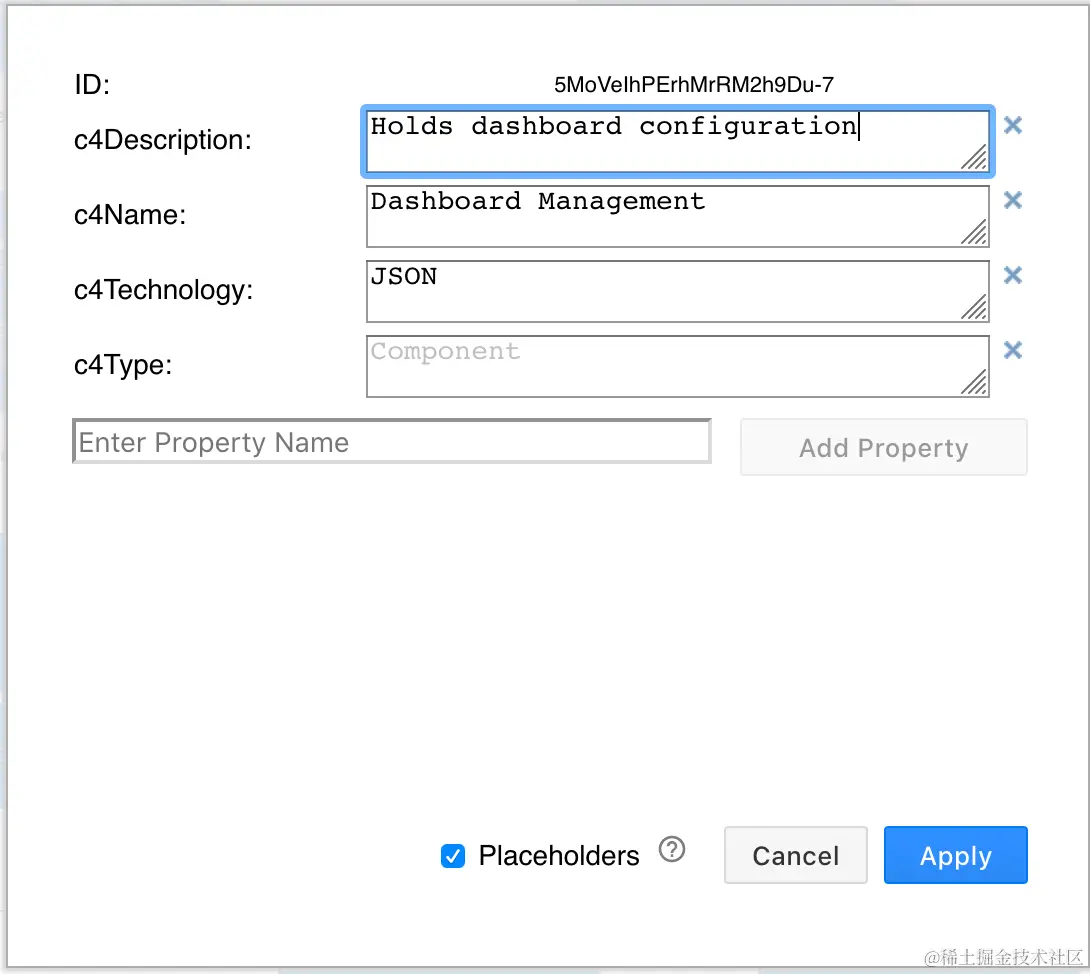Remove the c4Type property with its X icon
The image size is (1090, 974).
(1013, 350)
